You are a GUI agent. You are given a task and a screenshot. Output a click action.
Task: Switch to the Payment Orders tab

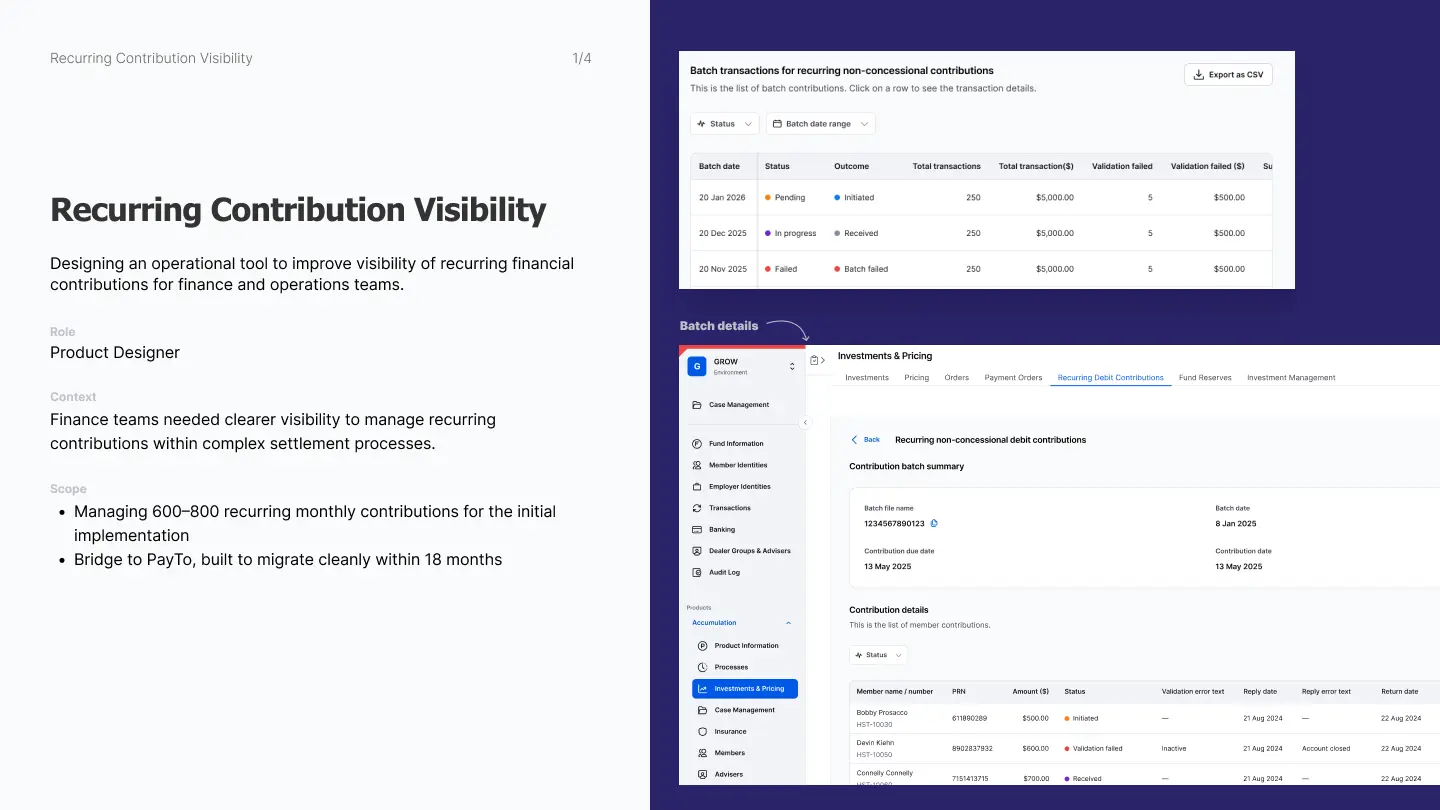coord(1013,378)
